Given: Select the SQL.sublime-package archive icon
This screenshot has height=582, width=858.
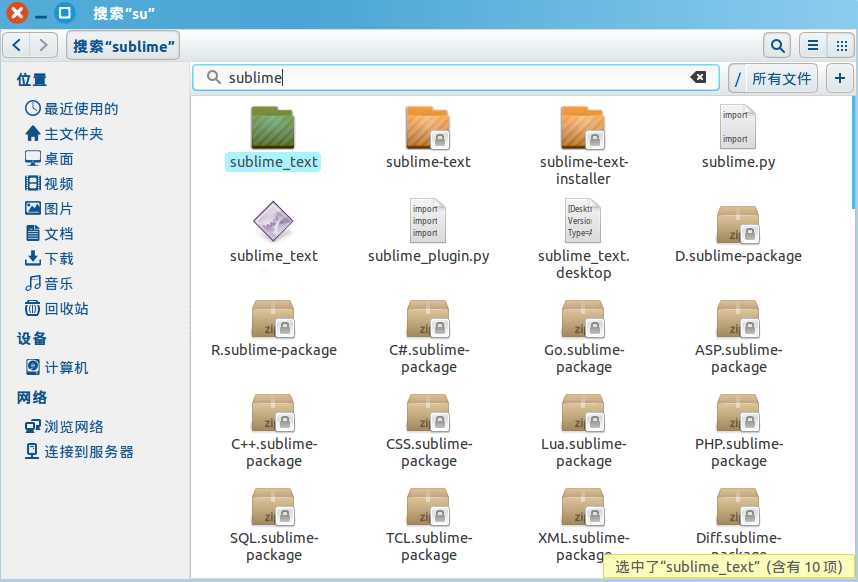Looking at the screenshot, I should click(x=273, y=507).
